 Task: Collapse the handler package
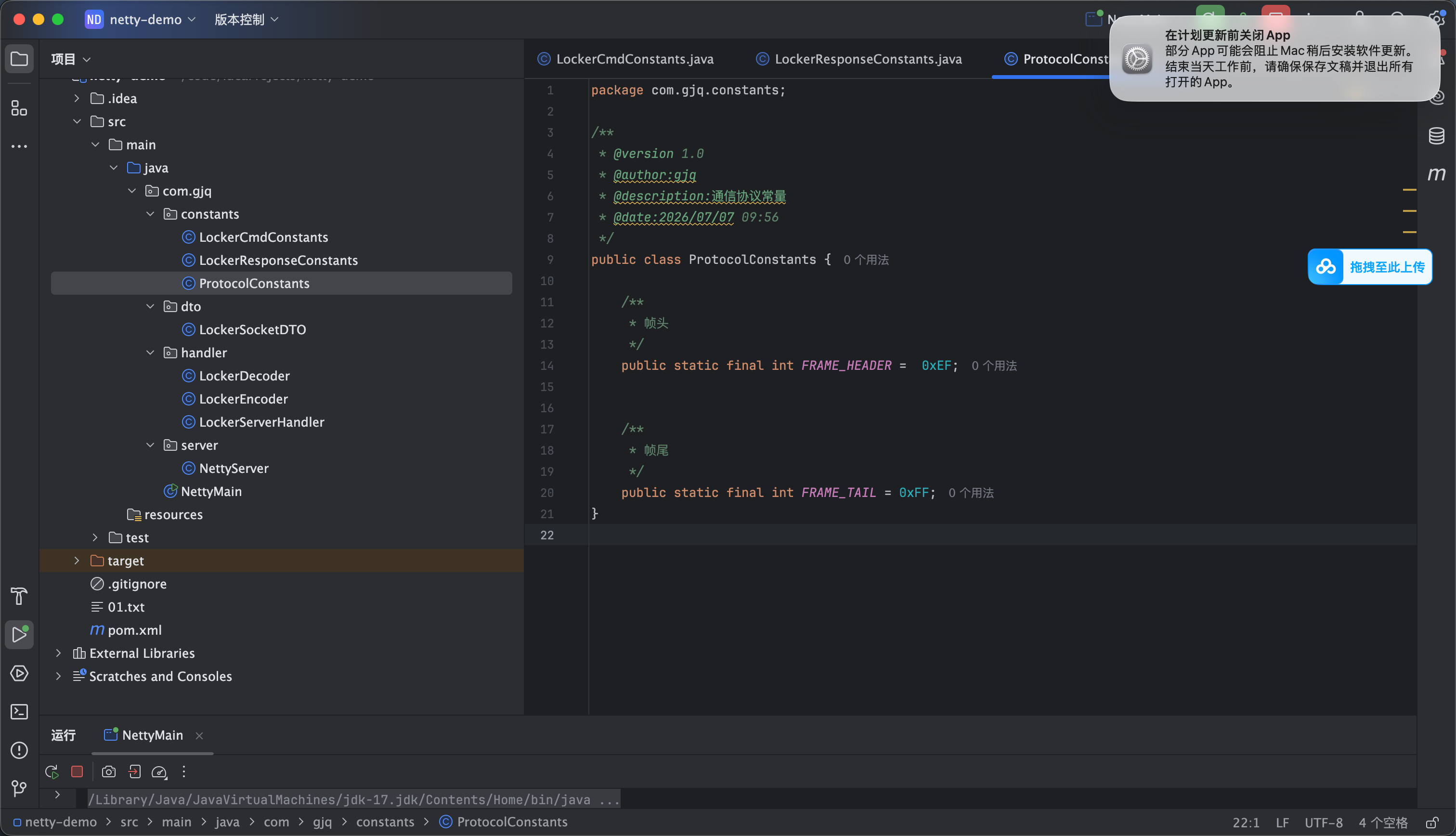pyautogui.click(x=150, y=352)
